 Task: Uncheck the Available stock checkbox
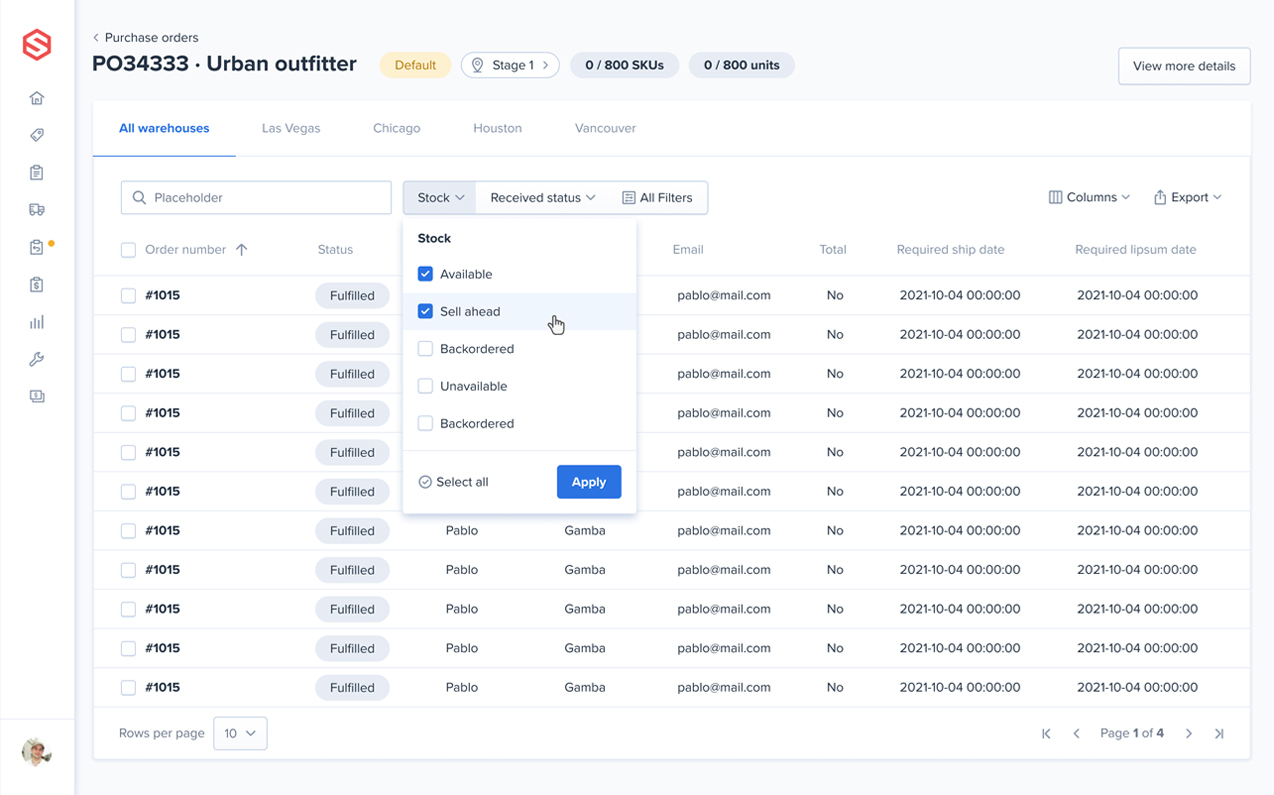click(425, 274)
